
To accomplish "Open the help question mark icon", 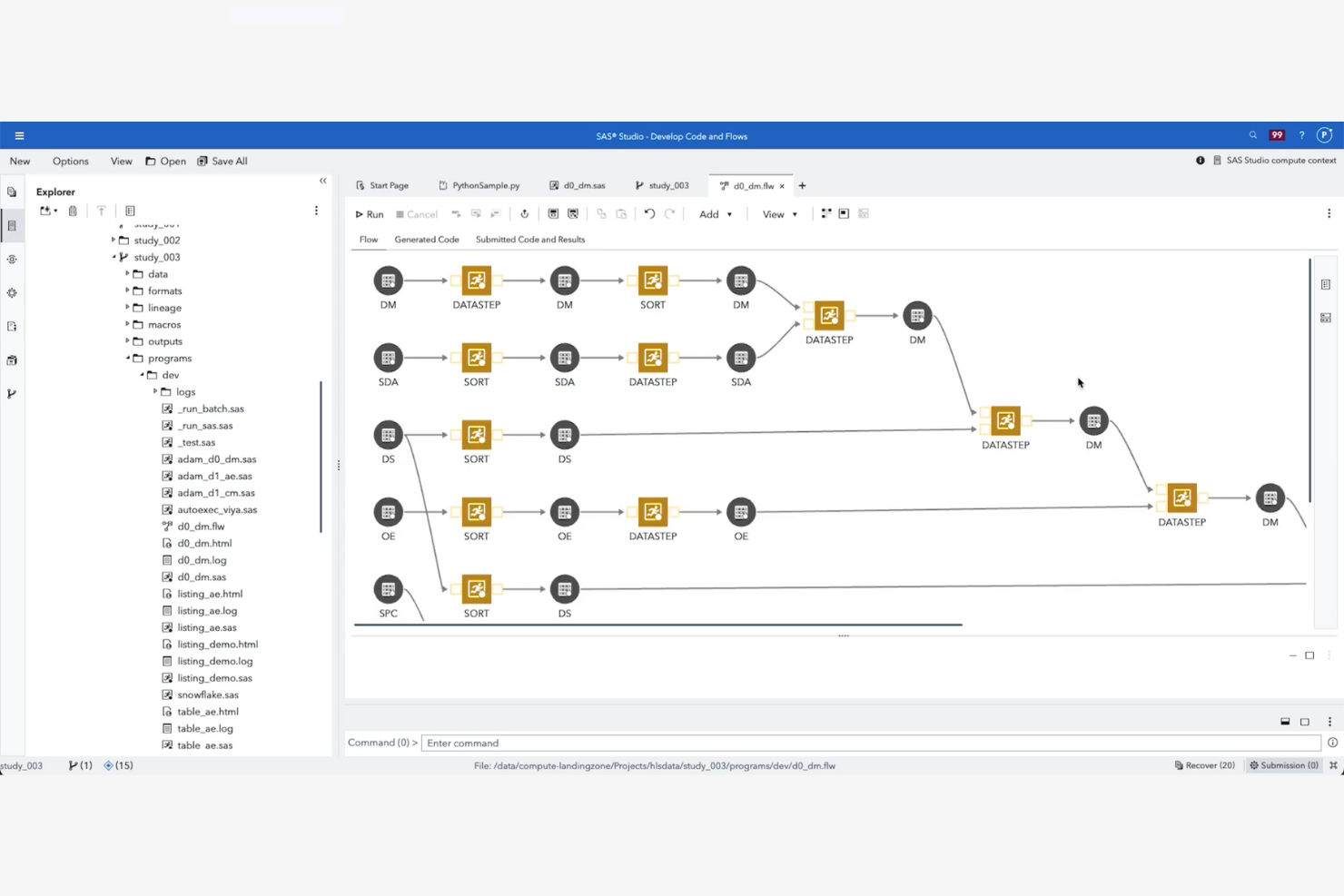I will coord(1301,135).
